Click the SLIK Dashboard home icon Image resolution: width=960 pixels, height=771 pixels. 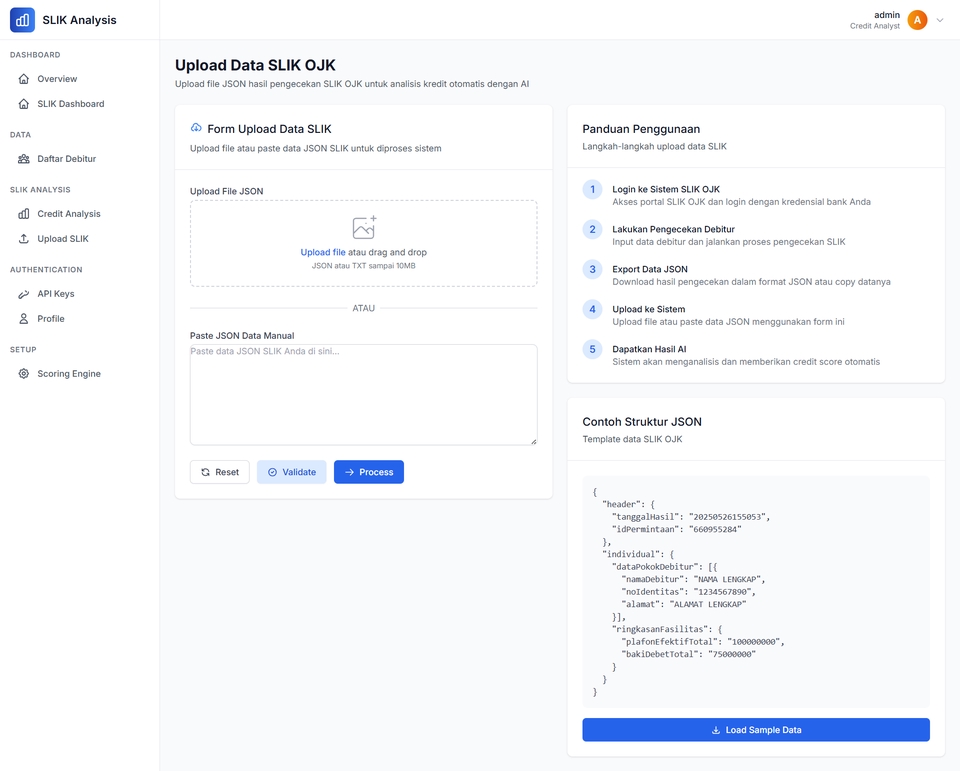coord(24,104)
